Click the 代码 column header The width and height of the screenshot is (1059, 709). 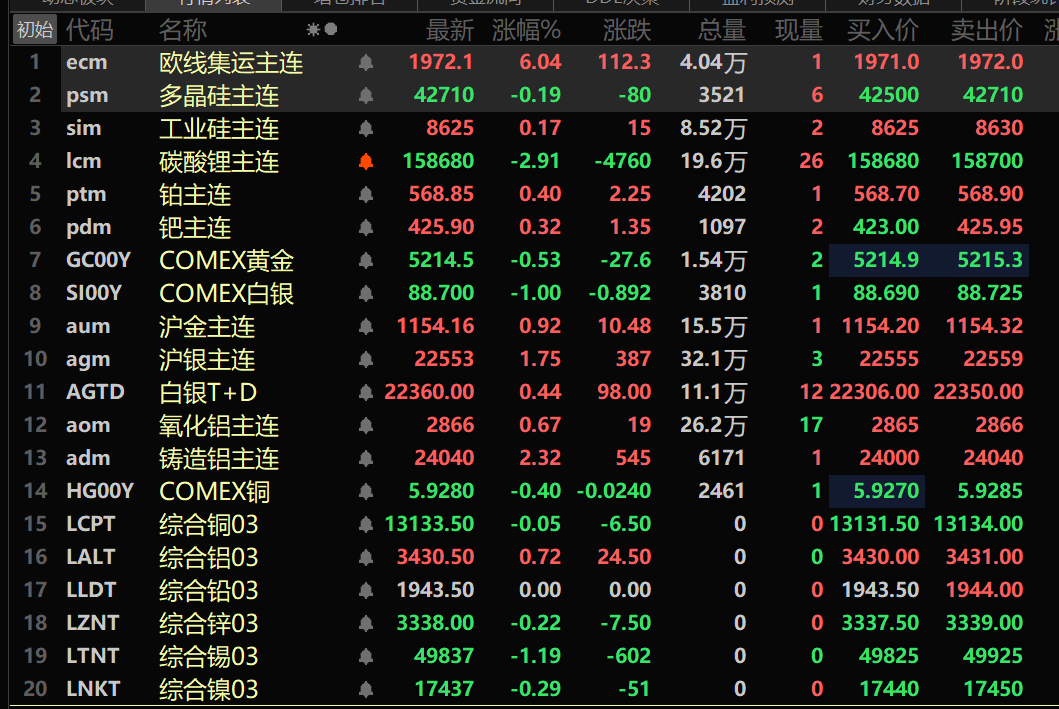[x=89, y=30]
